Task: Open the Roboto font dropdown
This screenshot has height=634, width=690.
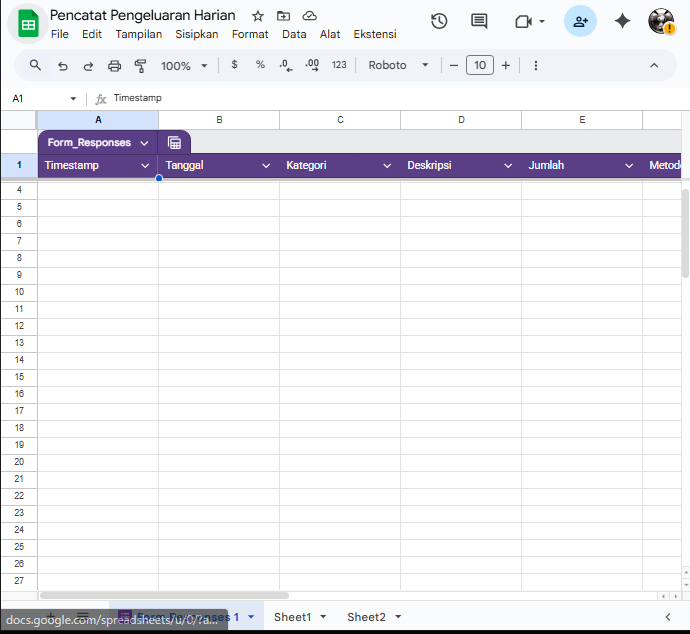Action: point(398,65)
